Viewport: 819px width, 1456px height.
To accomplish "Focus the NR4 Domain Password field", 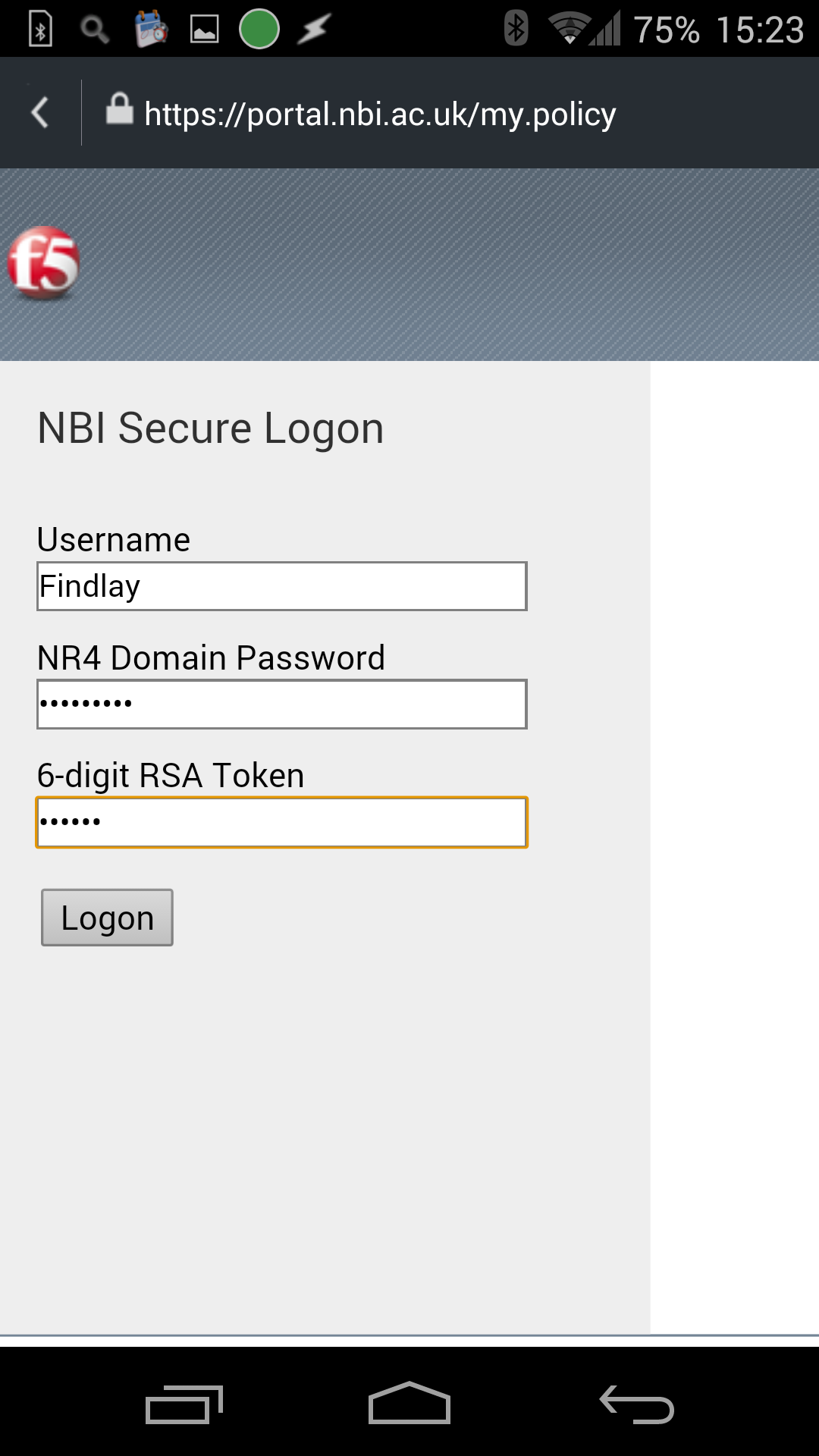I will (282, 704).
